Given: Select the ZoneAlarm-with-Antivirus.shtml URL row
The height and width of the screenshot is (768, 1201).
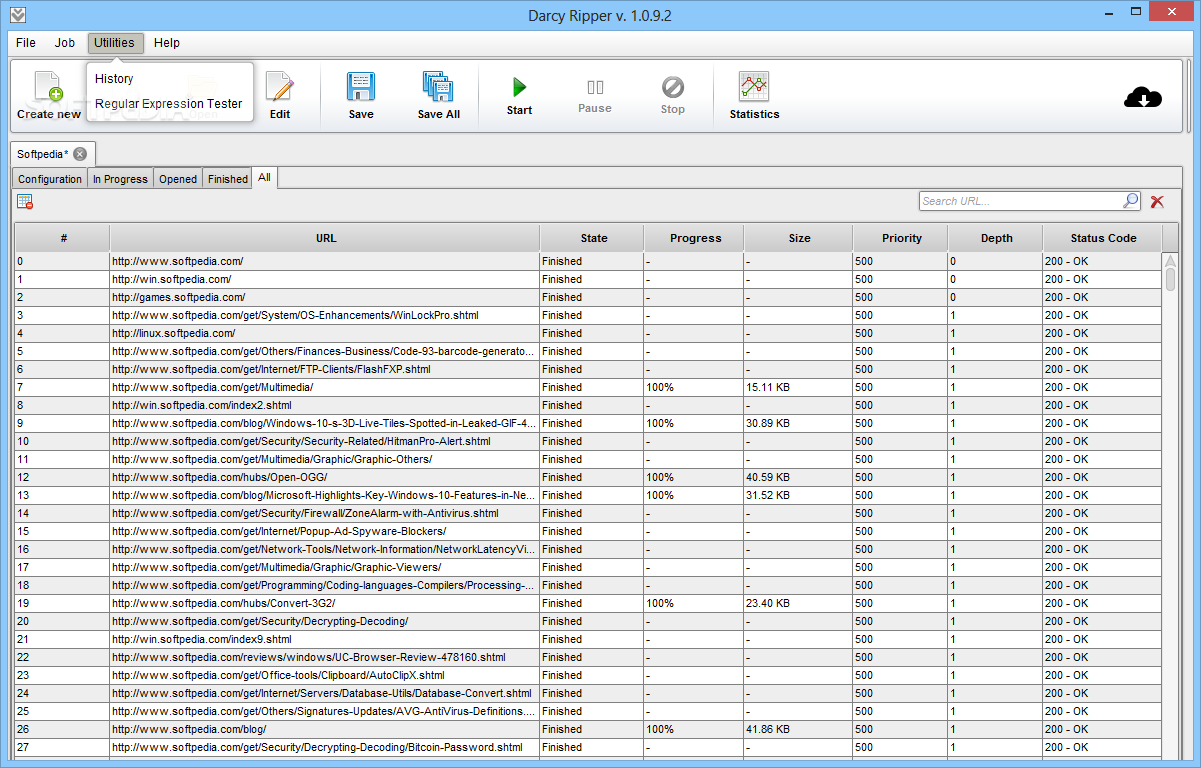Looking at the screenshot, I should pos(588,513).
